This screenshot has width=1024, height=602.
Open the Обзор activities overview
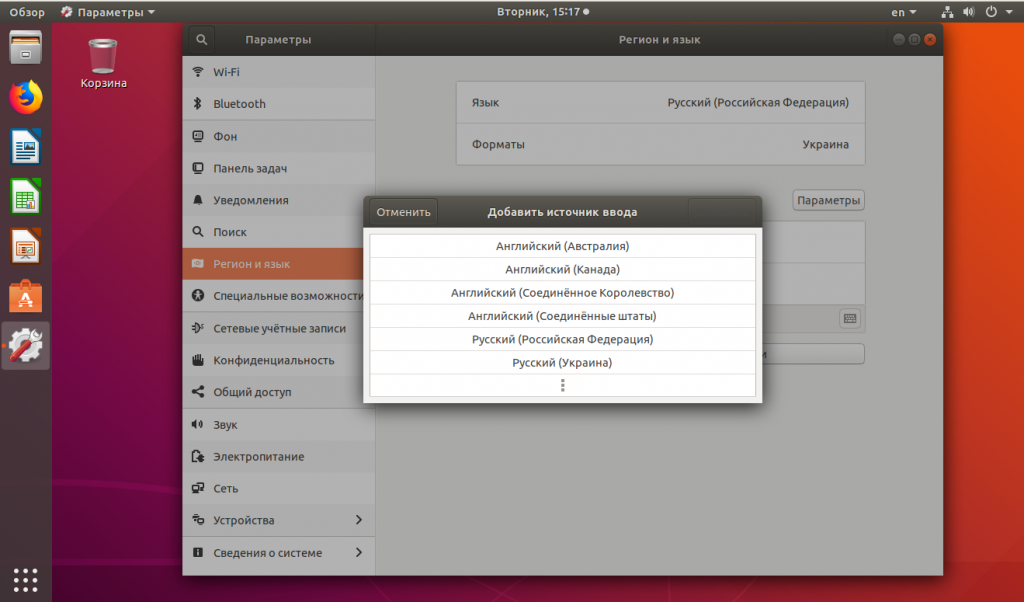click(x=27, y=12)
